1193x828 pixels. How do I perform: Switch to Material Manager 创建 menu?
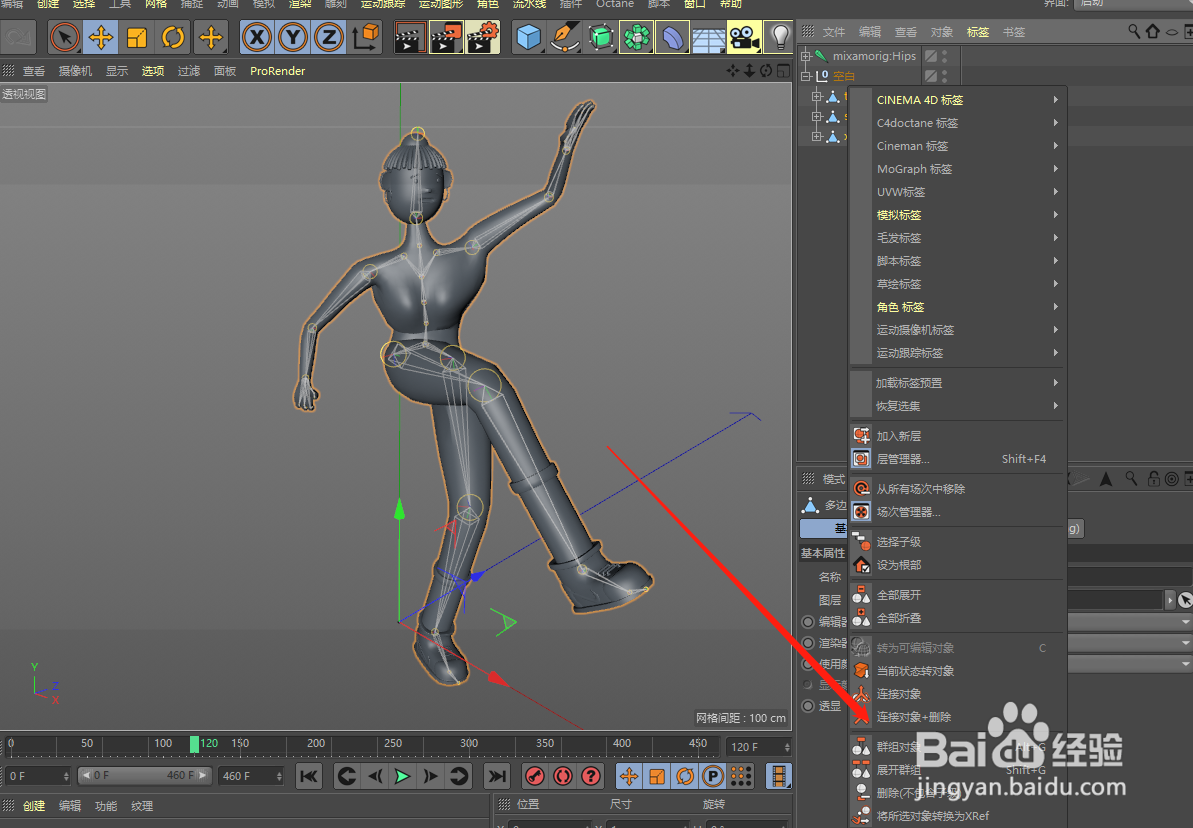[33, 806]
